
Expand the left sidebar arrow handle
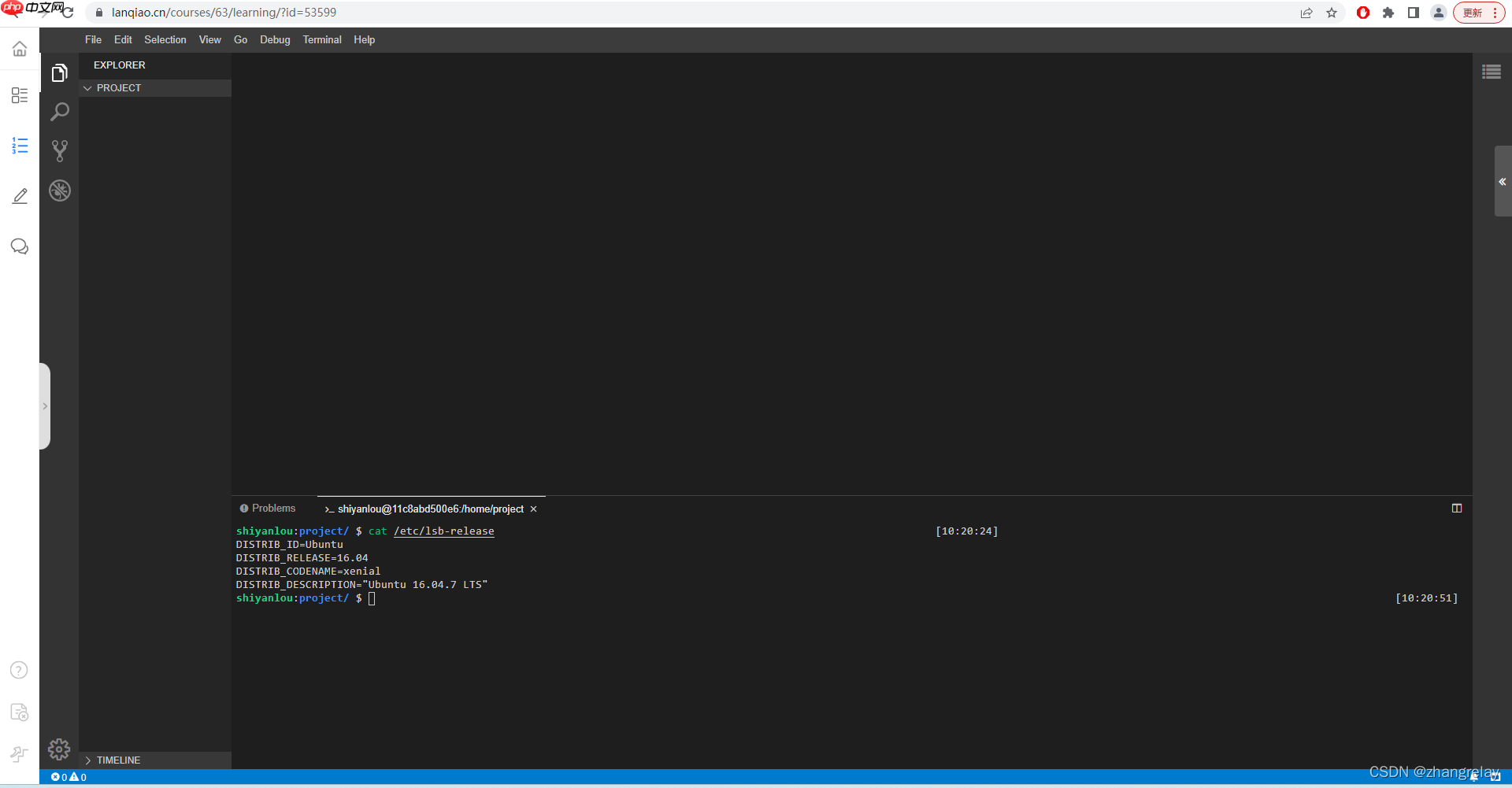point(45,406)
